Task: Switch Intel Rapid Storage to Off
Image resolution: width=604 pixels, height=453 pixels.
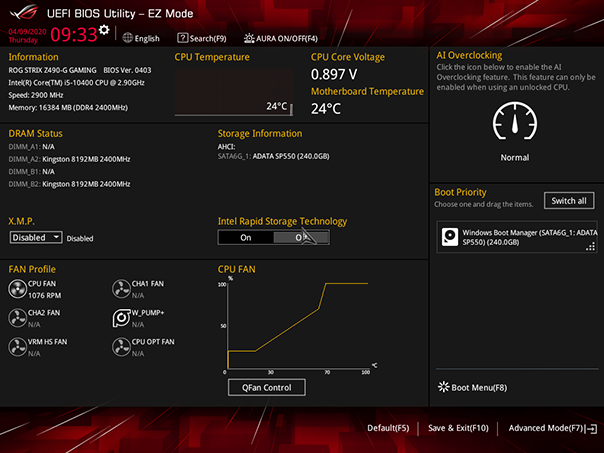Action: coord(301,238)
